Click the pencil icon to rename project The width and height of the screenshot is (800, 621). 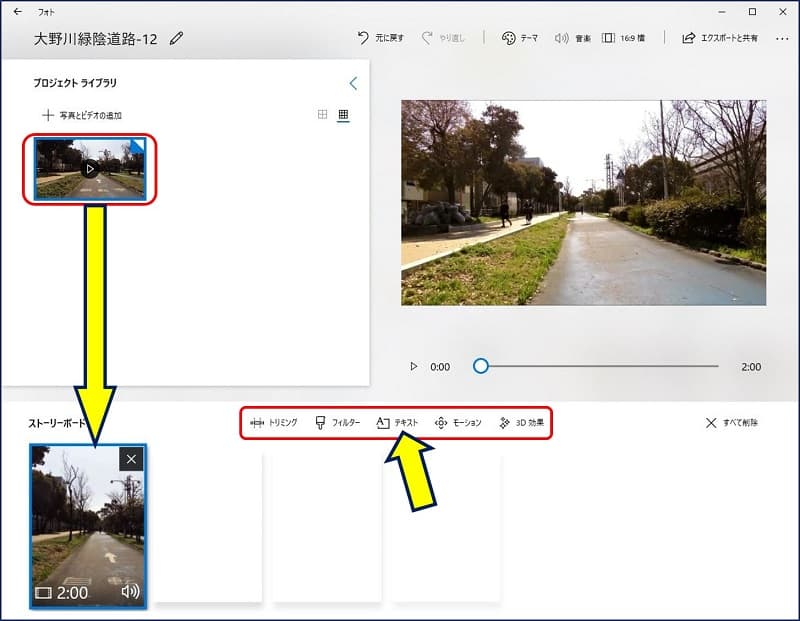pyautogui.click(x=177, y=38)
